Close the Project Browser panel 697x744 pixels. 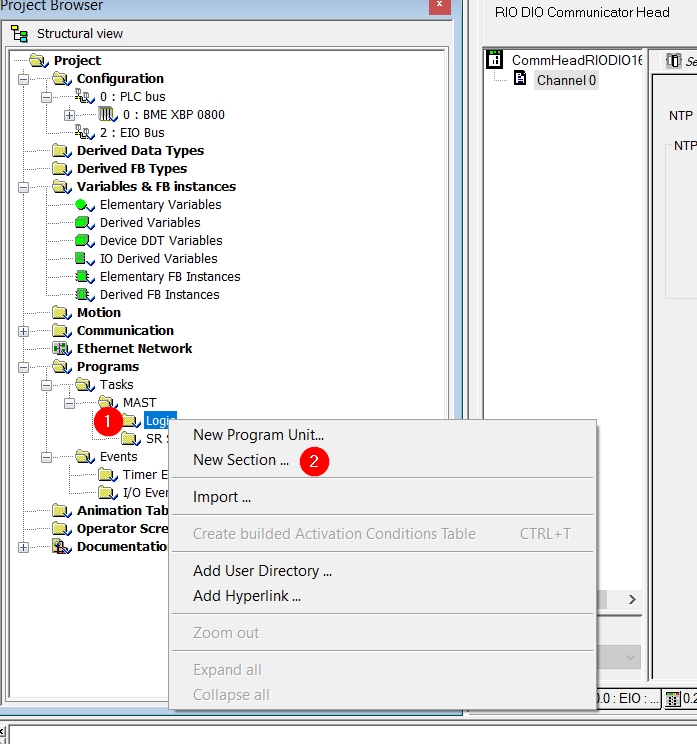tap(439, 5)
